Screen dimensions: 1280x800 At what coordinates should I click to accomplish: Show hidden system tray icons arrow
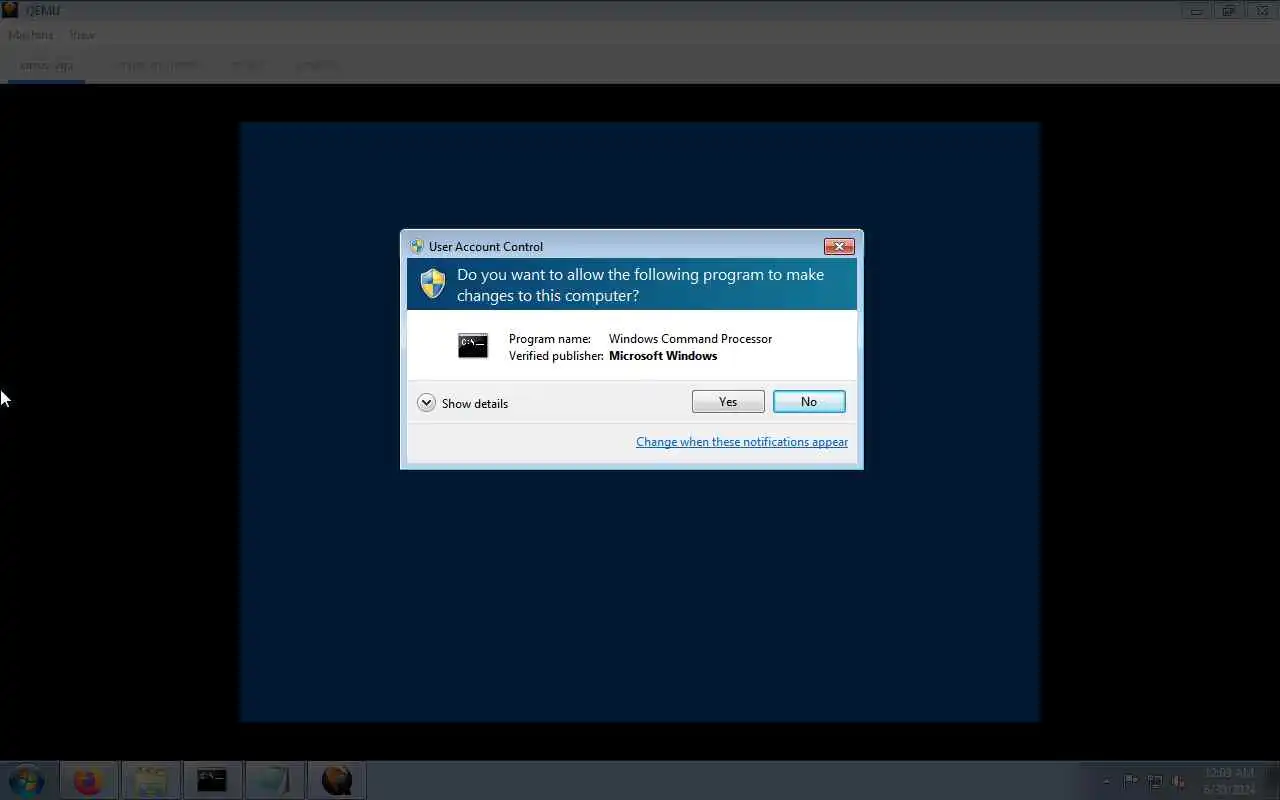pos(1106,781)
